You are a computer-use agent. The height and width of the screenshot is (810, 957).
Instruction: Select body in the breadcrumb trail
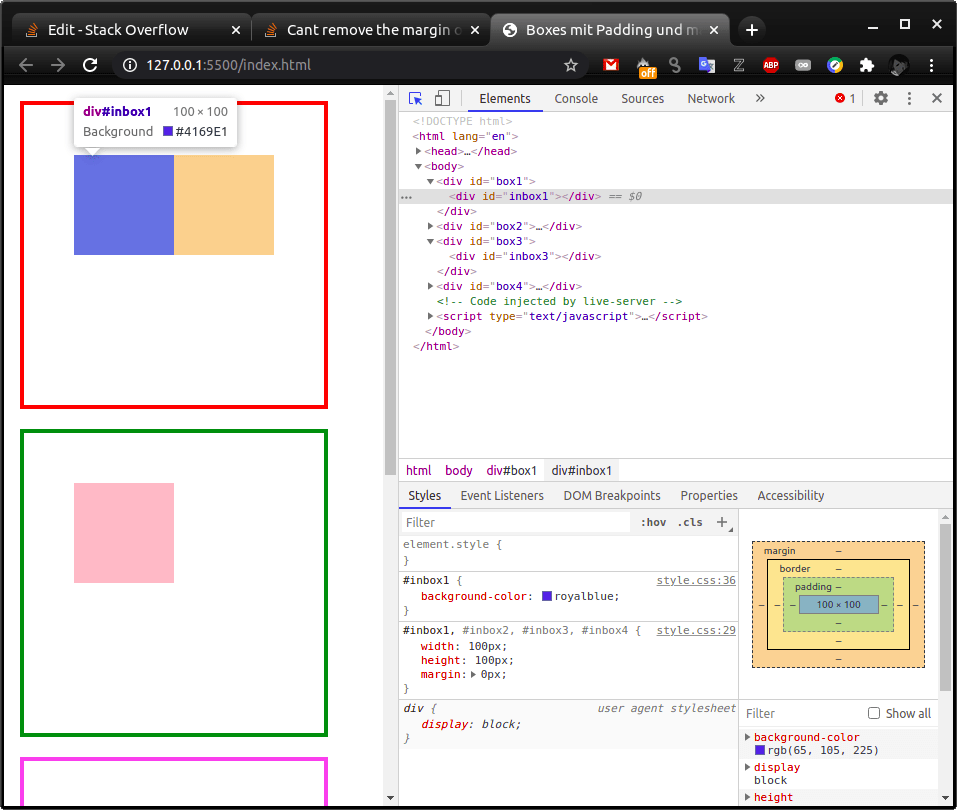point(458,470)
